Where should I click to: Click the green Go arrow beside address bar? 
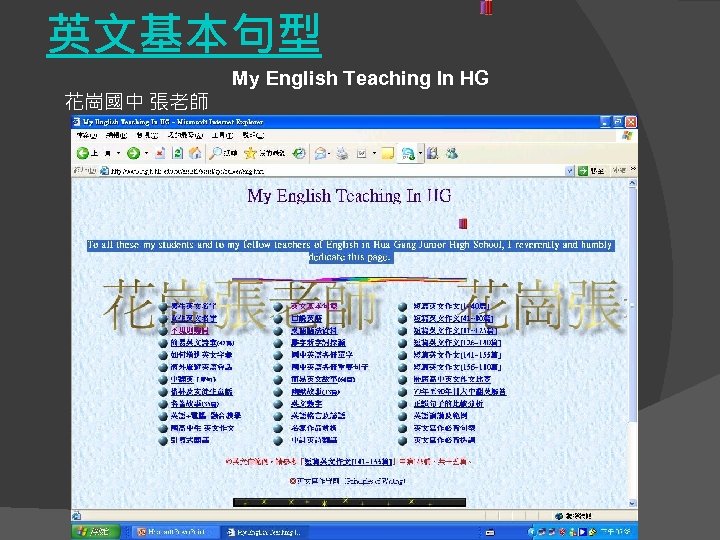(583, 171)
